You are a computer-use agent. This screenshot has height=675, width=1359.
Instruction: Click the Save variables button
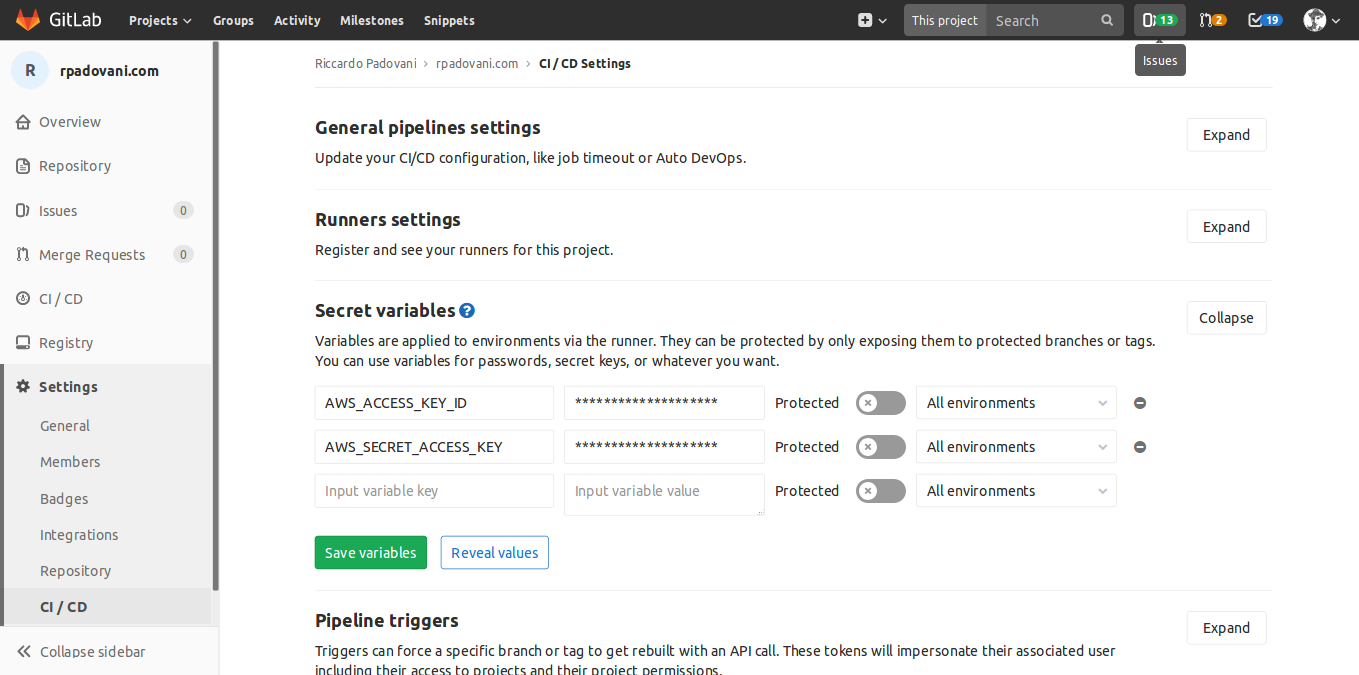[370, 553]
